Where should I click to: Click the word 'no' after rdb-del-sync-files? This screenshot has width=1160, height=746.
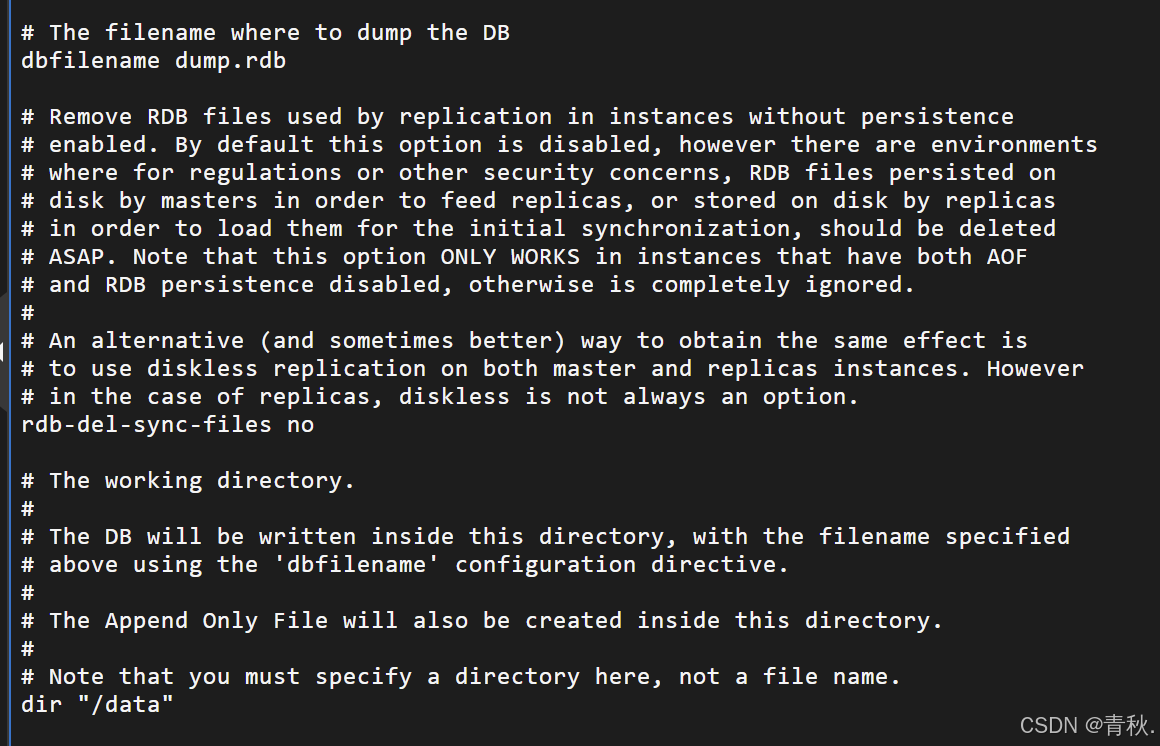[x=300, y=424]
